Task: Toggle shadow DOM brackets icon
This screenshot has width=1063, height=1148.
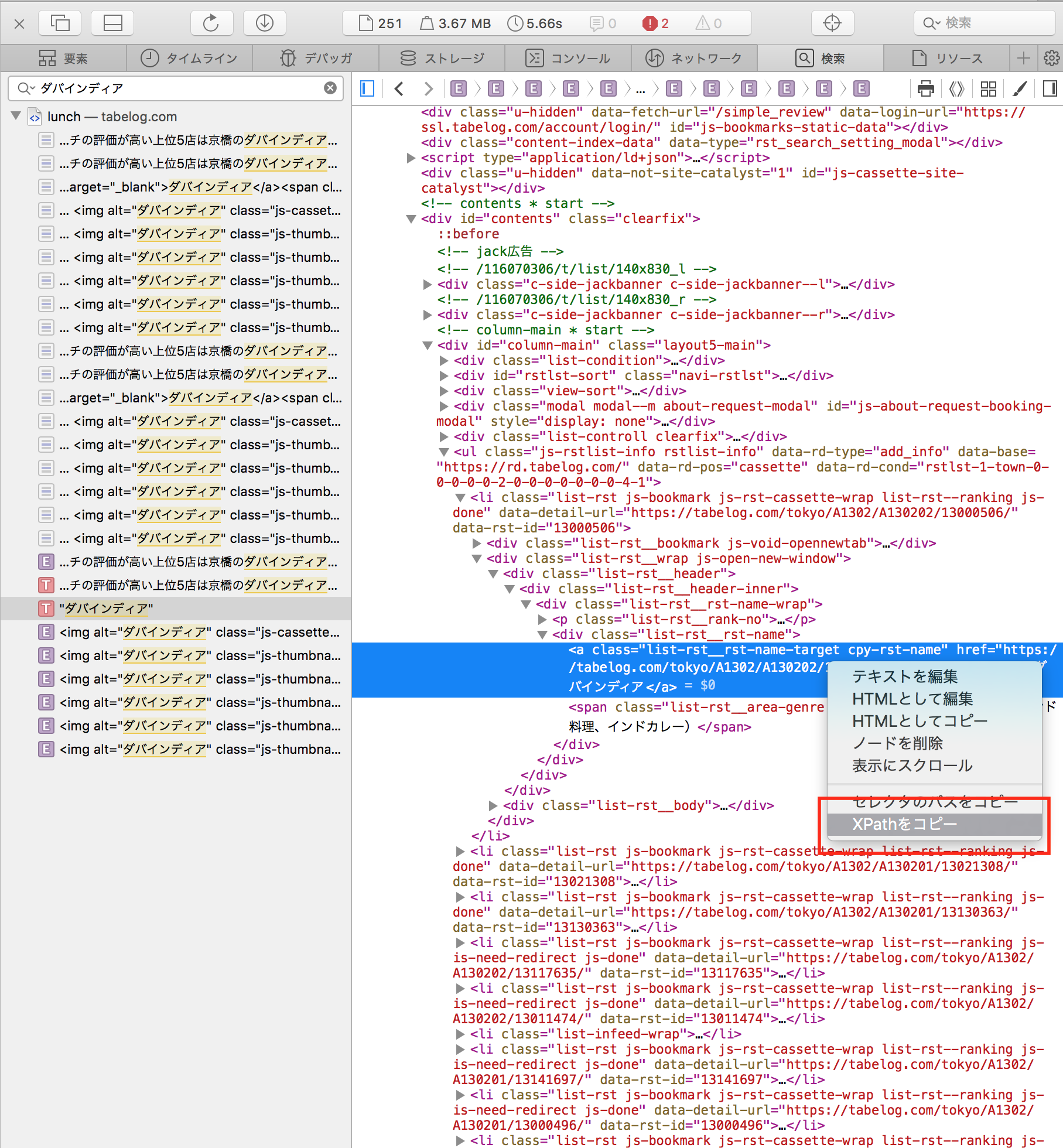Action: pos(956,88)
